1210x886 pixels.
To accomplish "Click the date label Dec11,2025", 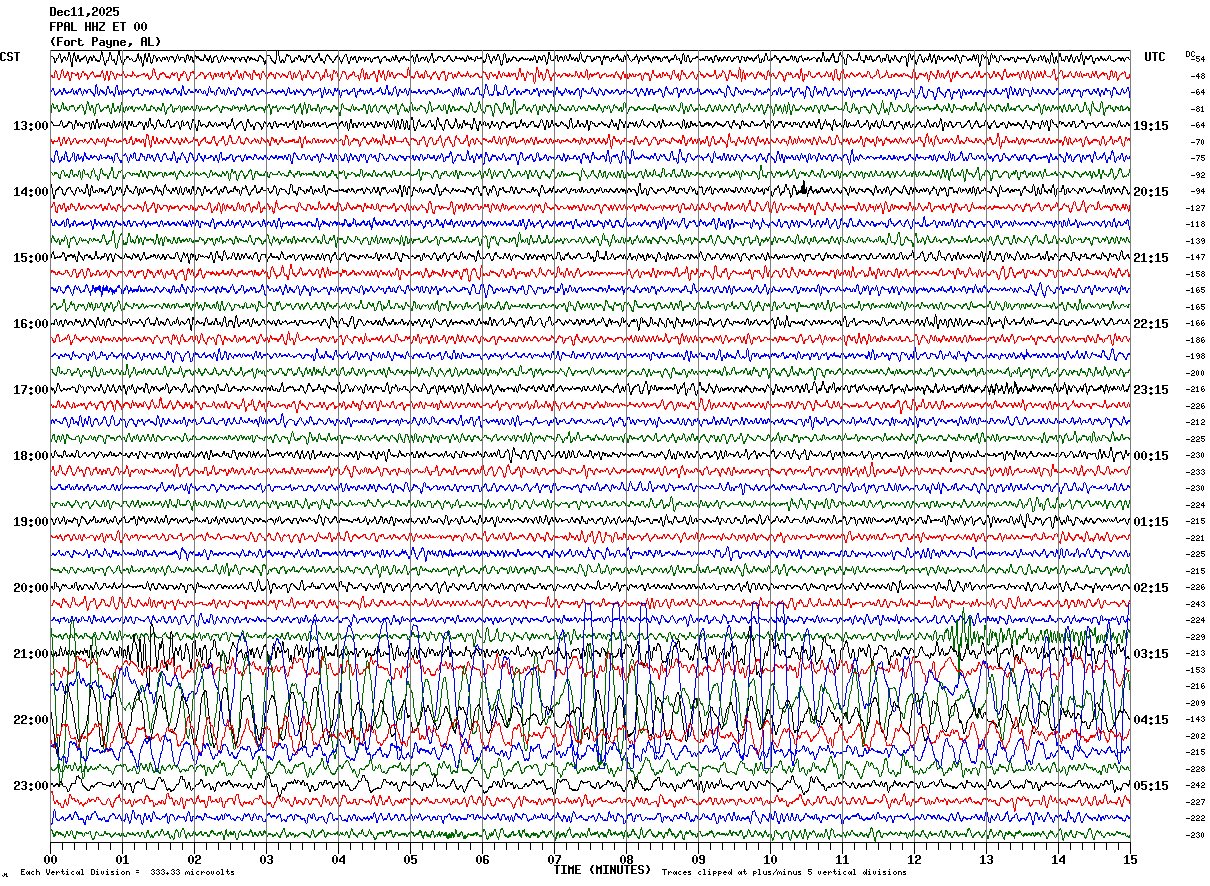I will point(84,12).
